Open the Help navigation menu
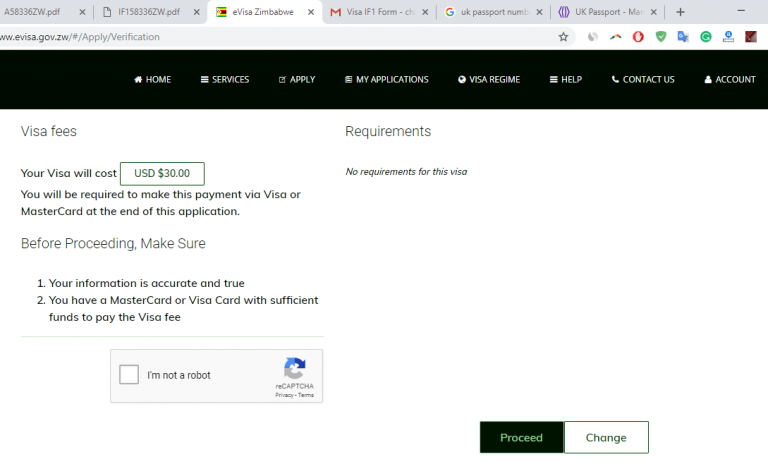 pos(566,80)
